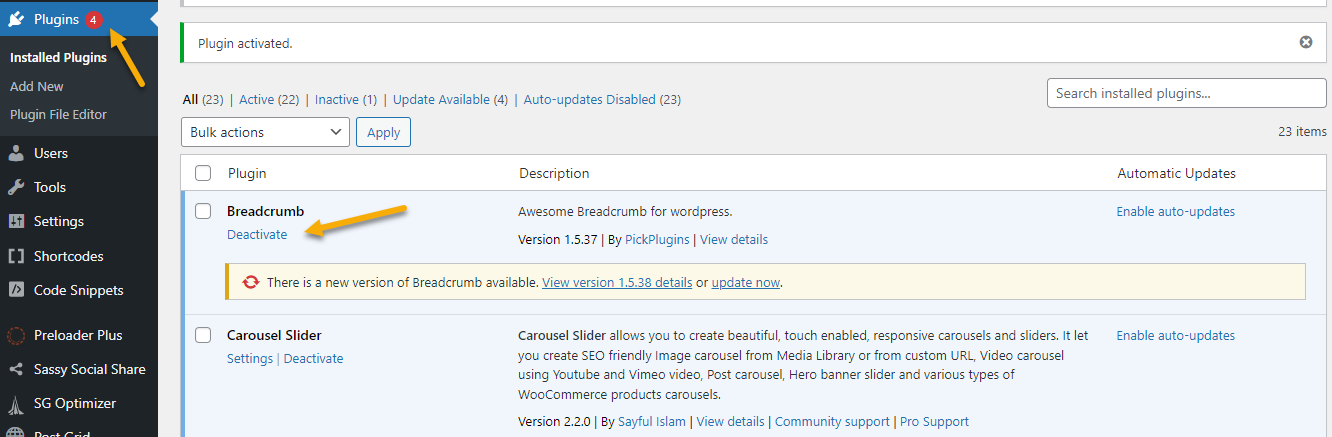Open Installed Plugins submenu item
The width and height of the screenshot is (1332, 437).
58,57
